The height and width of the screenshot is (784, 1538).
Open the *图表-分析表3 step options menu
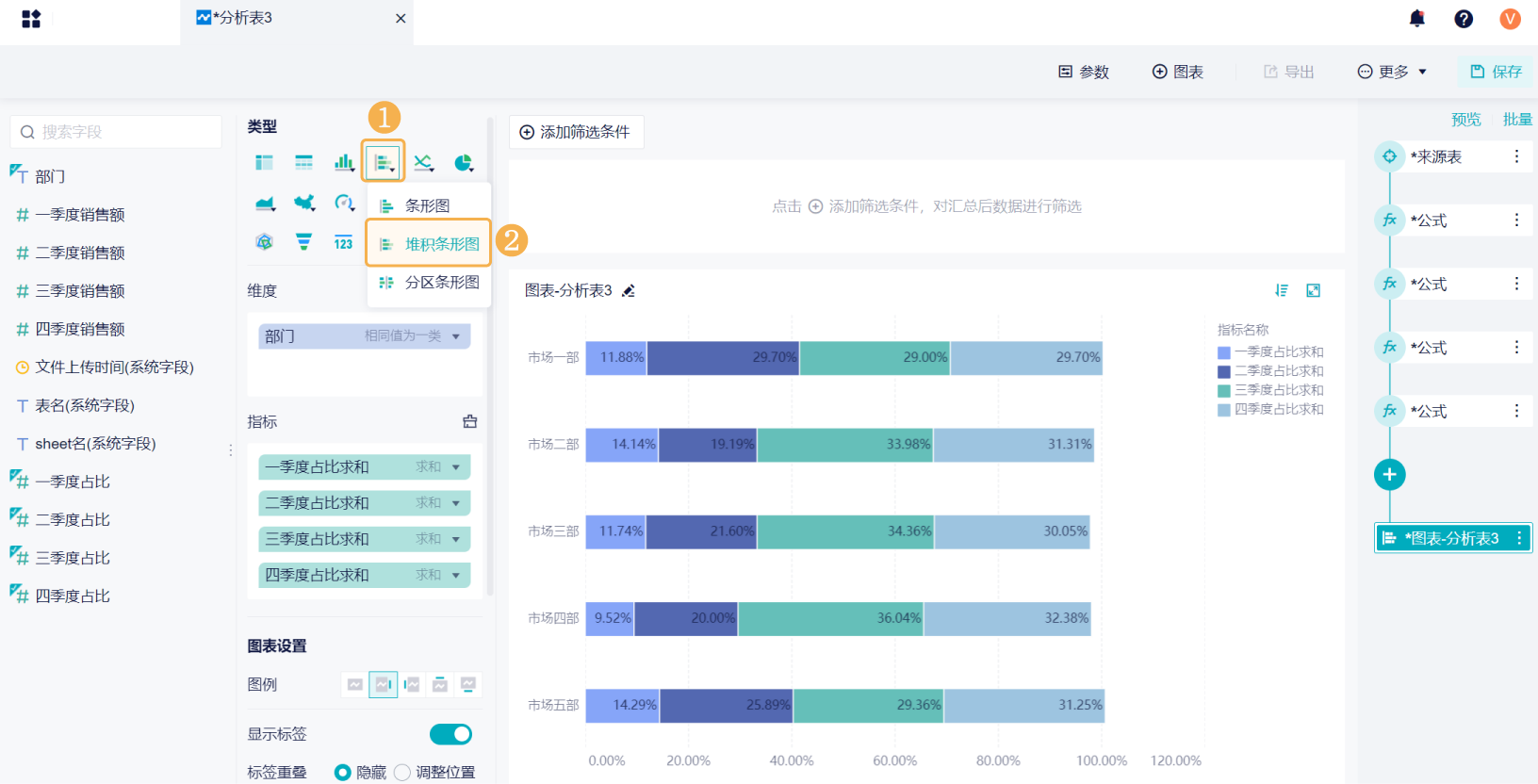click(x=1519, y=538)
